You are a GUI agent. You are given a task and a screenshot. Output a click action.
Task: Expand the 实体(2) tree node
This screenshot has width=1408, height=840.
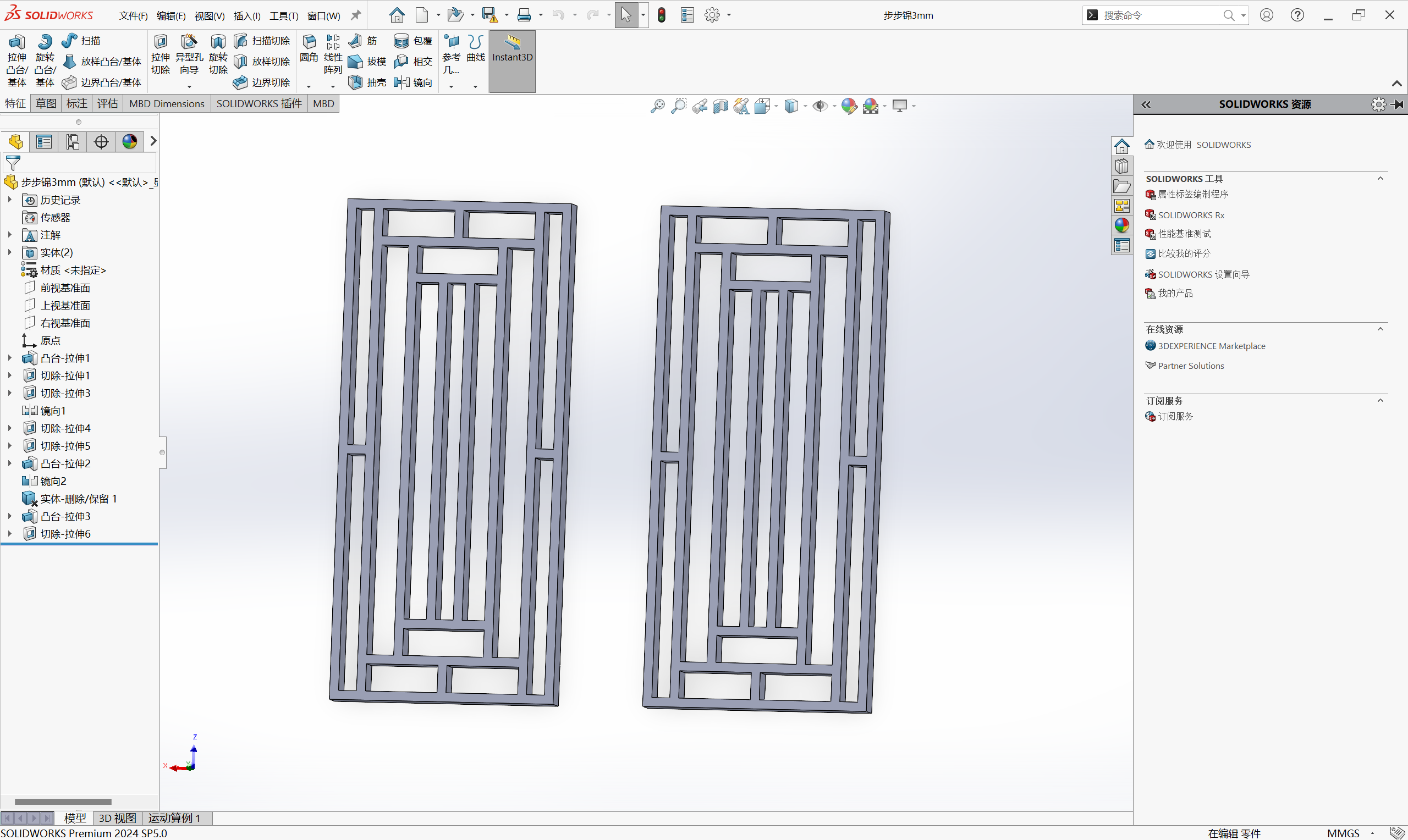click(x=9, y=252)
